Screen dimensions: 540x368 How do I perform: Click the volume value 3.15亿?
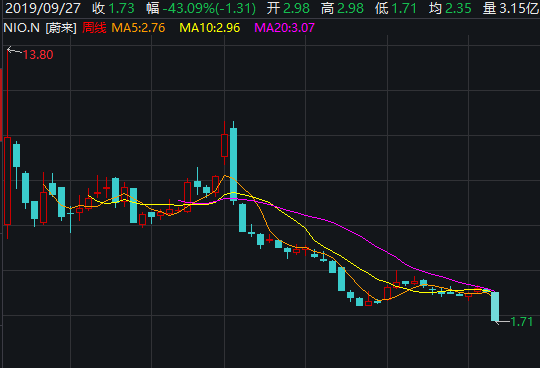coord(519,8)
